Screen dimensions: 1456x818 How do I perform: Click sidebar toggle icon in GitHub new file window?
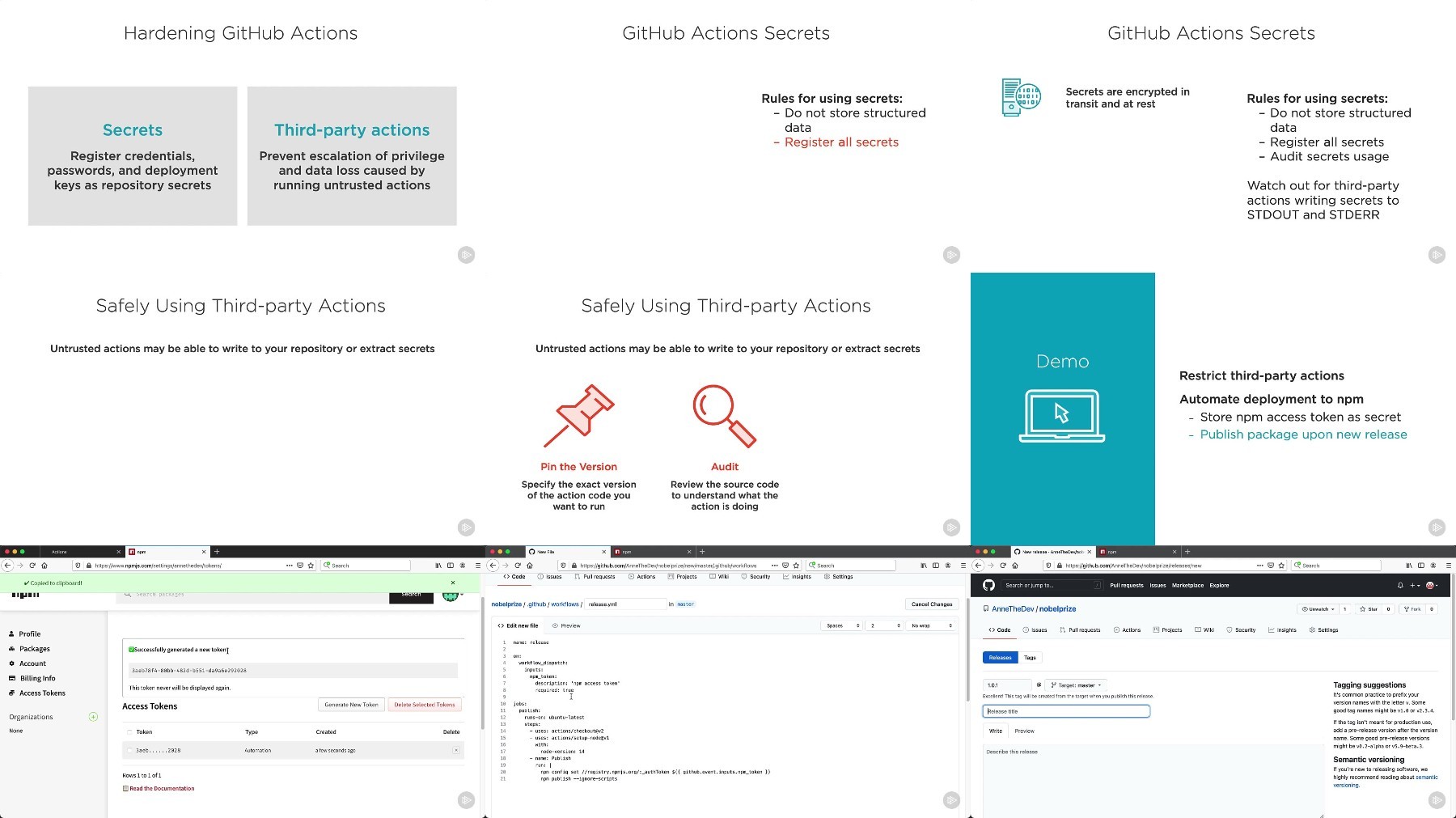pyautogui.click(x=936, y=566)
